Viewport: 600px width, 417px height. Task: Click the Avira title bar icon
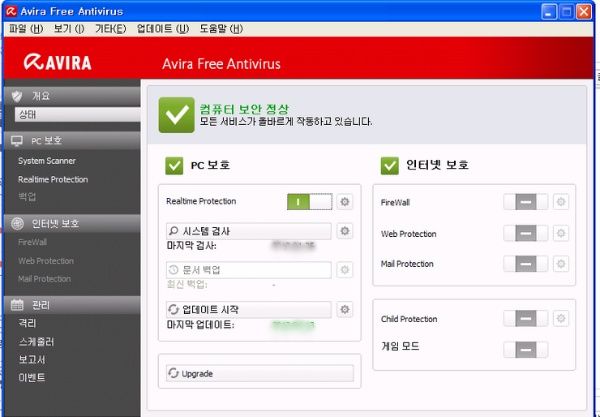(11, 11)
